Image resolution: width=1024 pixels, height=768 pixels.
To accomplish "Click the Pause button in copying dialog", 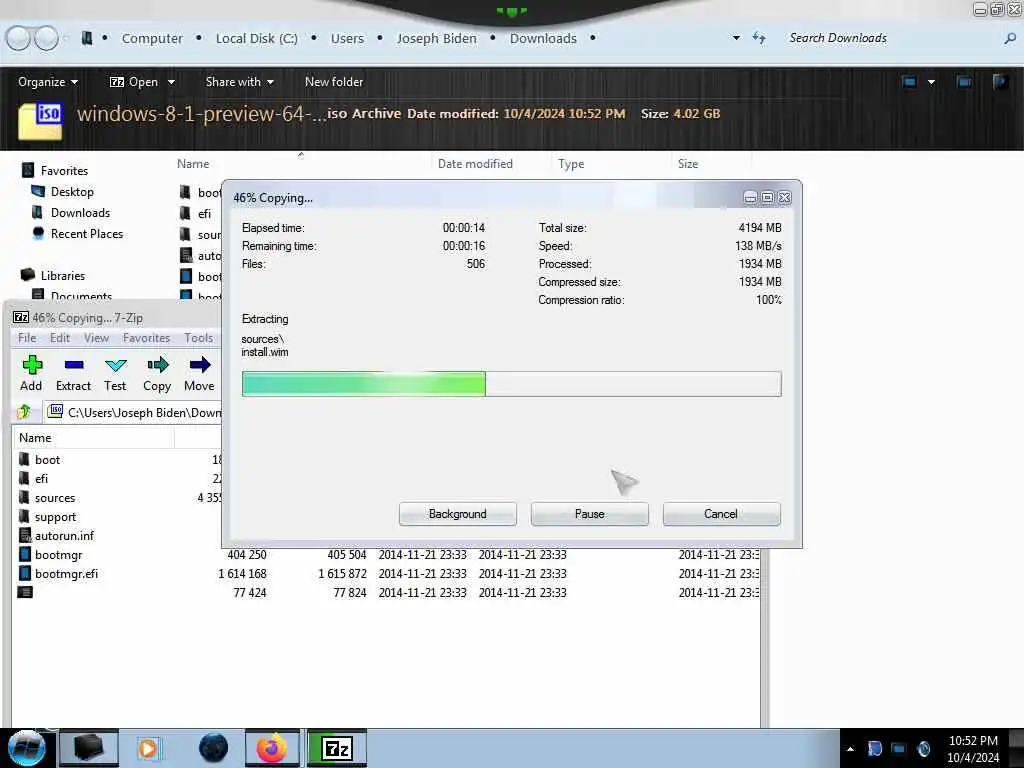I will 590,514.
